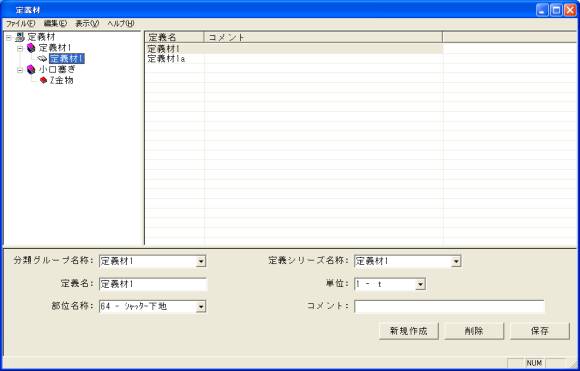Close the 定義材 window
Viewport: 580px width, 371px height.
[570, 10]
